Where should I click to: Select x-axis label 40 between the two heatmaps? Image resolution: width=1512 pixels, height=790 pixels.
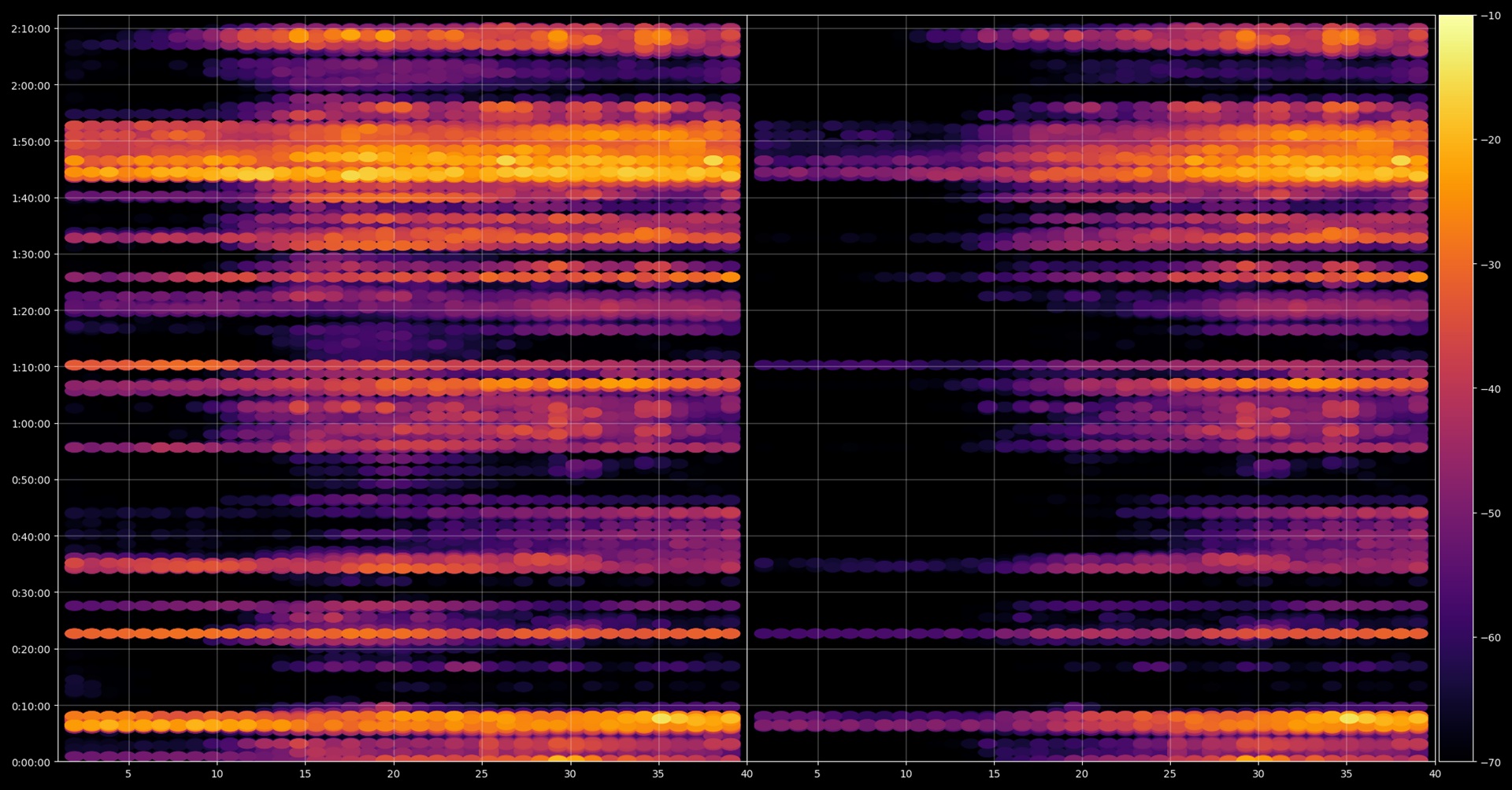(747, 773)
